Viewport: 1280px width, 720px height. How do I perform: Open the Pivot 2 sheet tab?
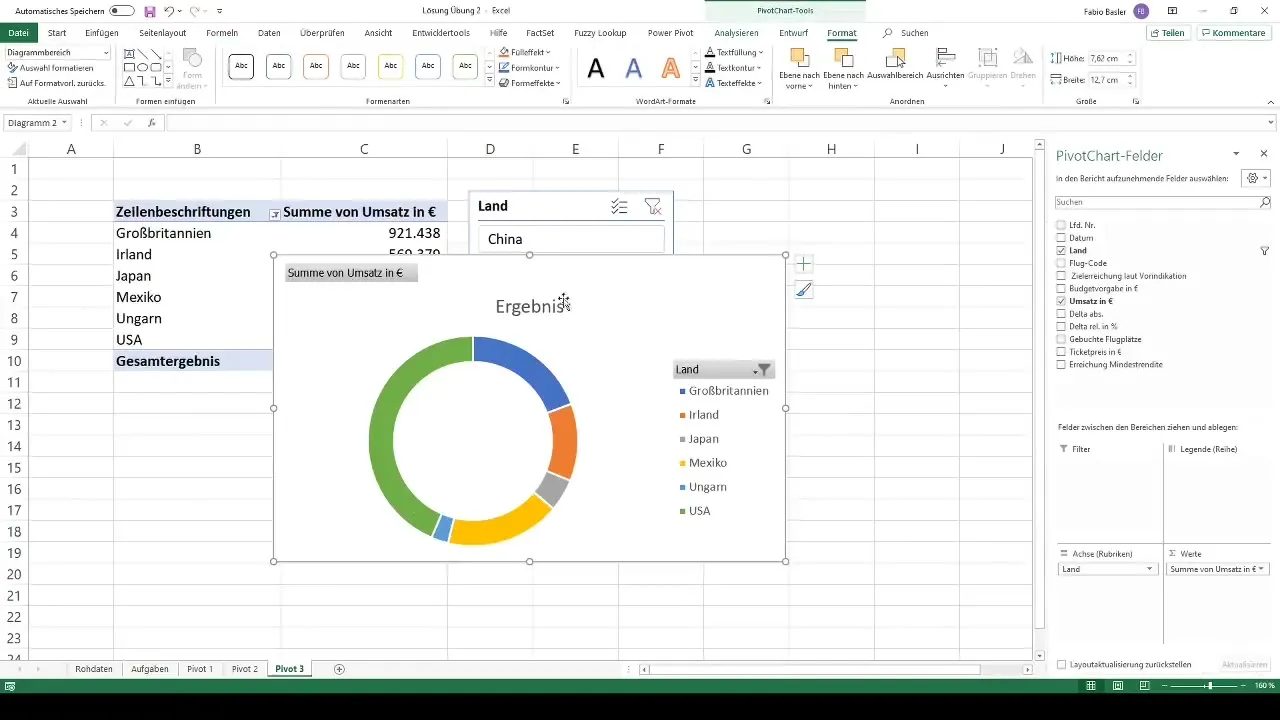pos(245,669)
